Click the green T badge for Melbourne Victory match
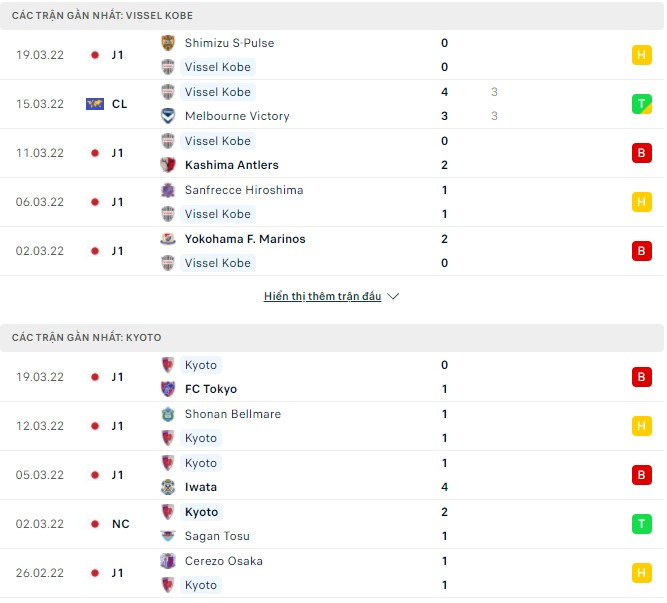Screen dimensions: 667x603 pos(641,104)
